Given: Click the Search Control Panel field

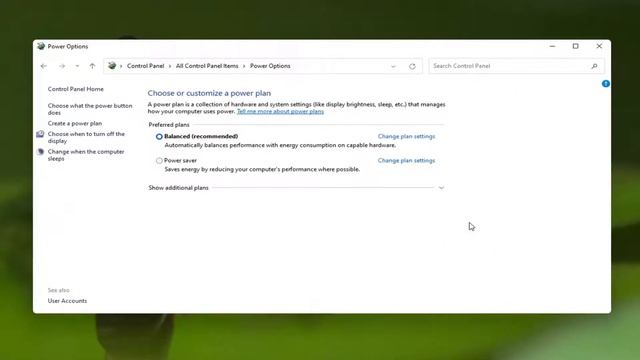Looking at the screenshot, I should 516,66.
